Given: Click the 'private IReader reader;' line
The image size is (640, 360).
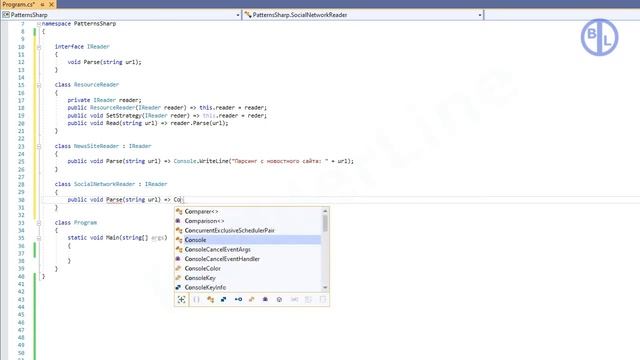Looking at the screenshot, I should pos(104,100).
